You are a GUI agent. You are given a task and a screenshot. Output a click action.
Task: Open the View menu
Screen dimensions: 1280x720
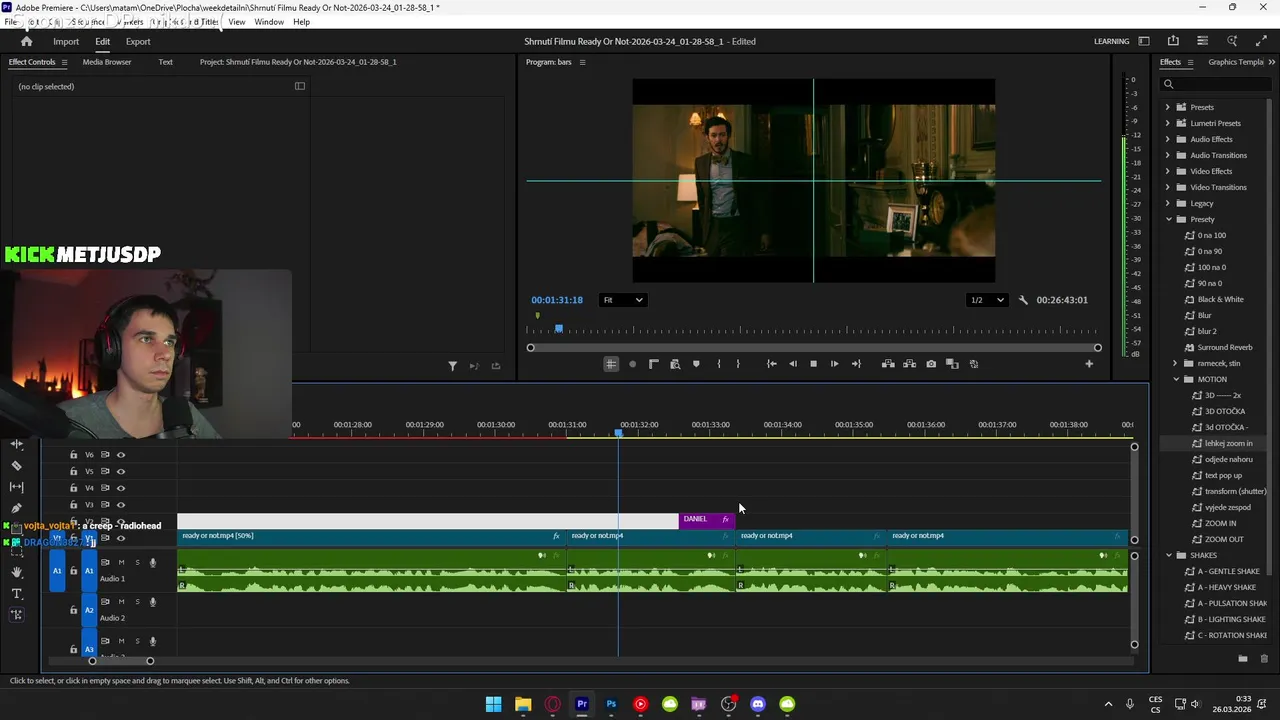pyautogui.click(x=237, y=22)
